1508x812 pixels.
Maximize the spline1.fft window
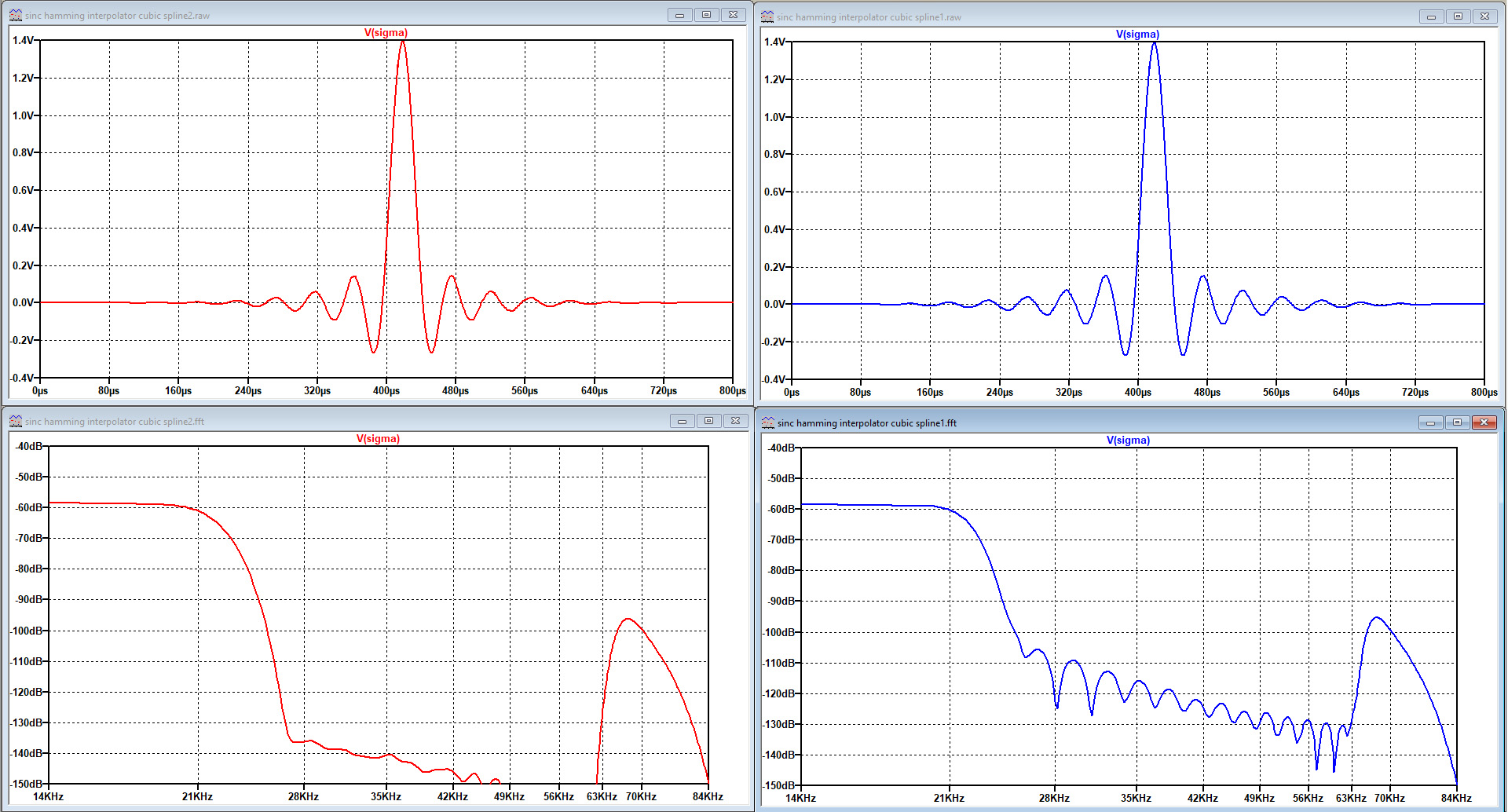click(x=1457, y=422)
